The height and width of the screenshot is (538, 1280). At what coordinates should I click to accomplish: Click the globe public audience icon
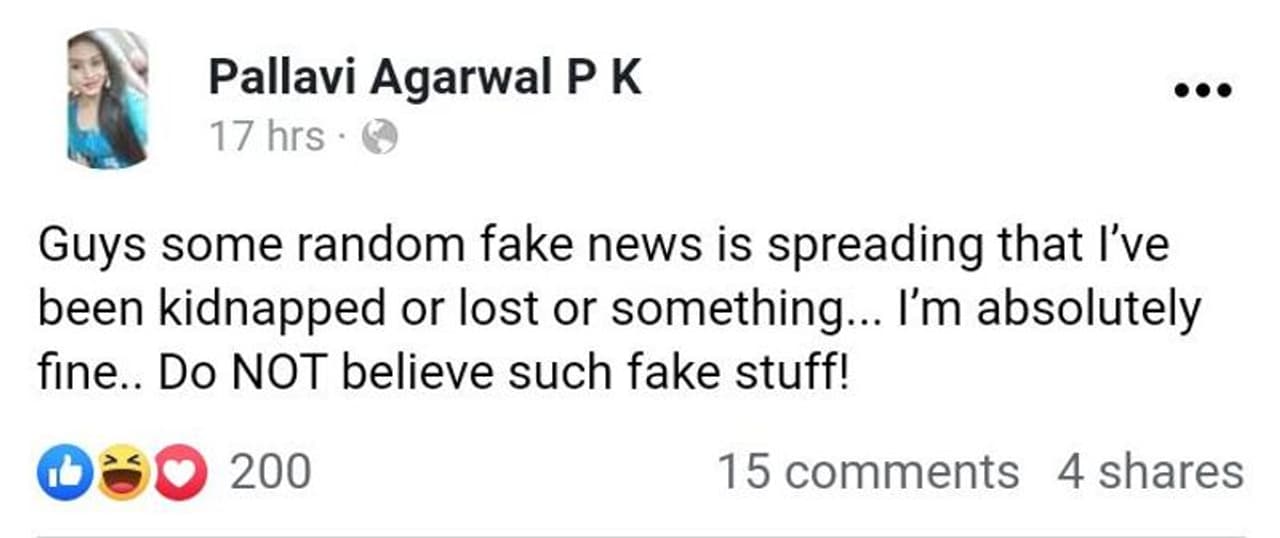[x=379, y=137]
